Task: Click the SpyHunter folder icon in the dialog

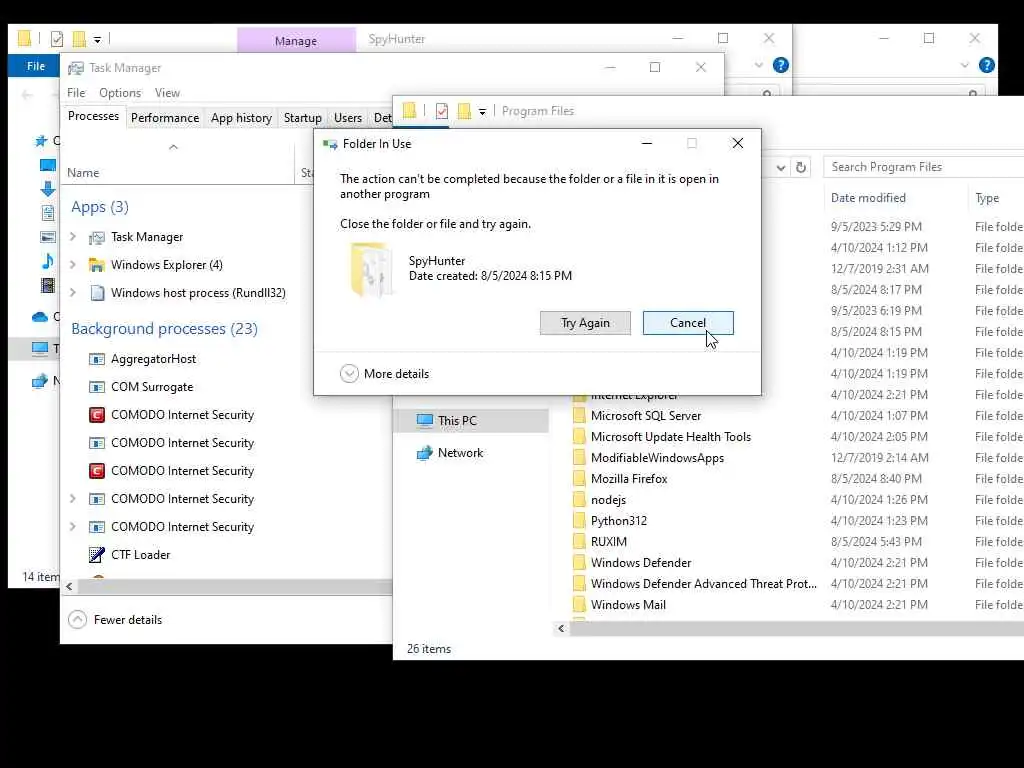Action: [372, 268]
